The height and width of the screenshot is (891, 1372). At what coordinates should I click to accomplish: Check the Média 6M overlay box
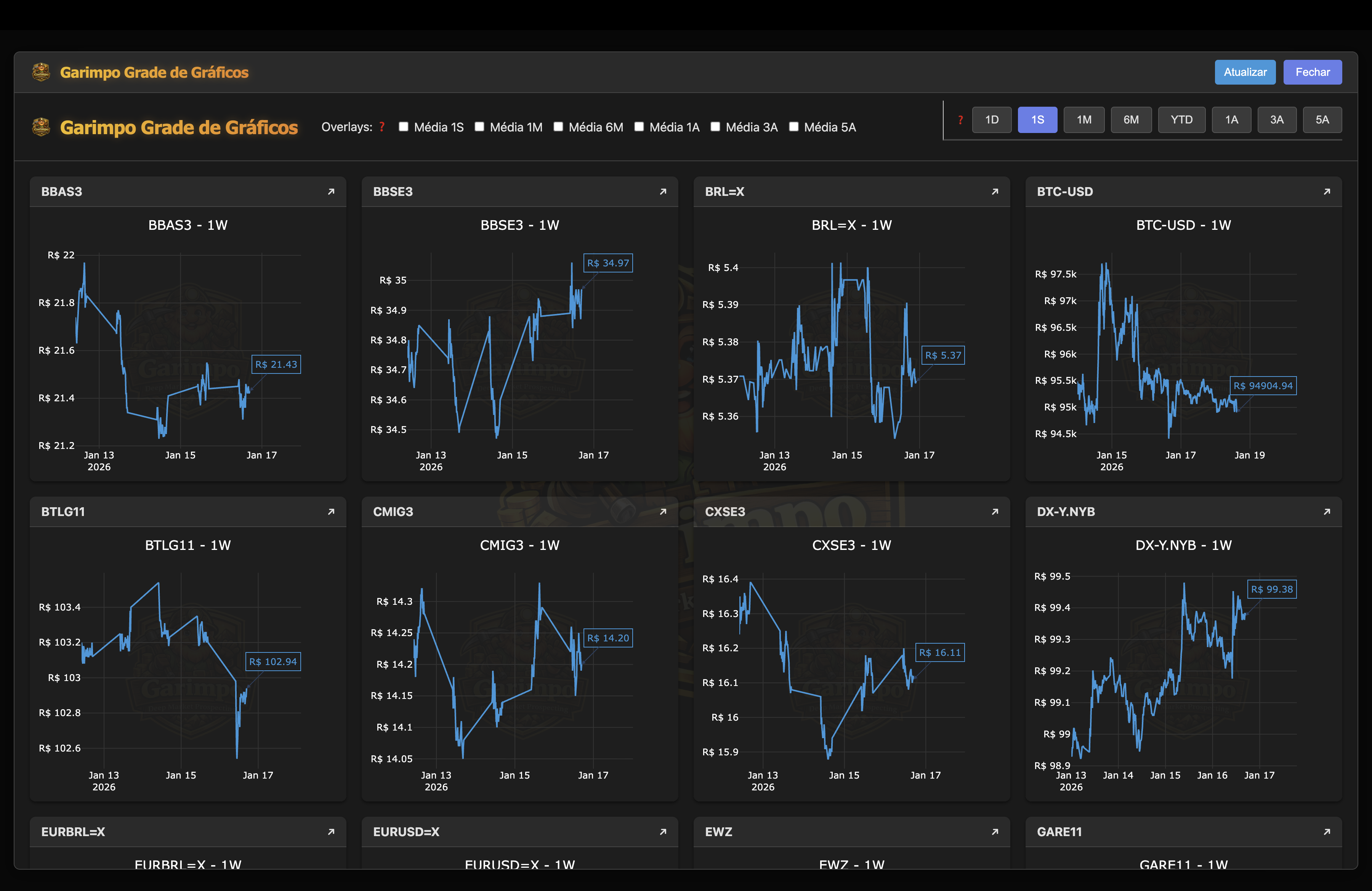558,126
